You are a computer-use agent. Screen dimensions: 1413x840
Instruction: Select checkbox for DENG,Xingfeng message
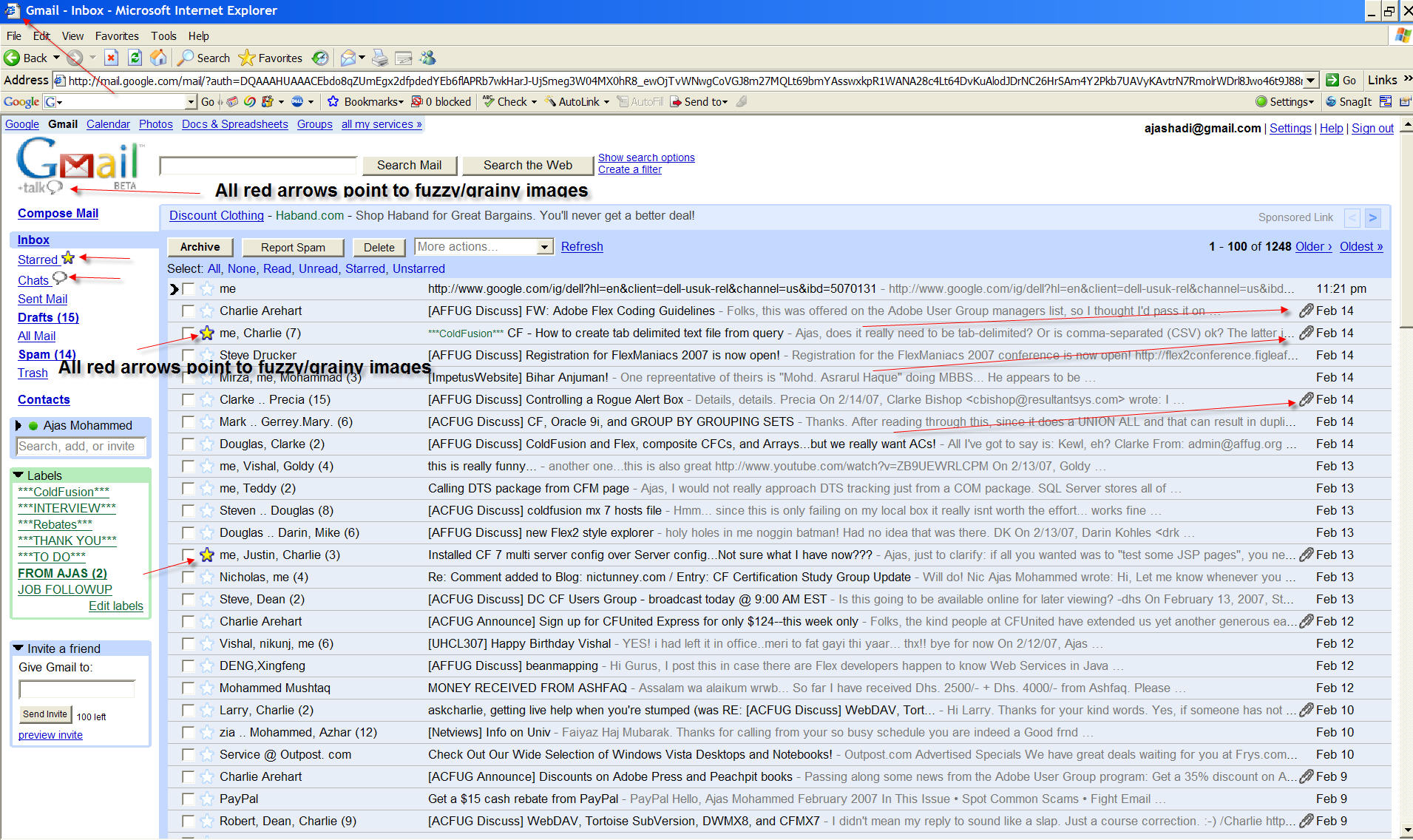pyautogui.click(x=189, y=665)
